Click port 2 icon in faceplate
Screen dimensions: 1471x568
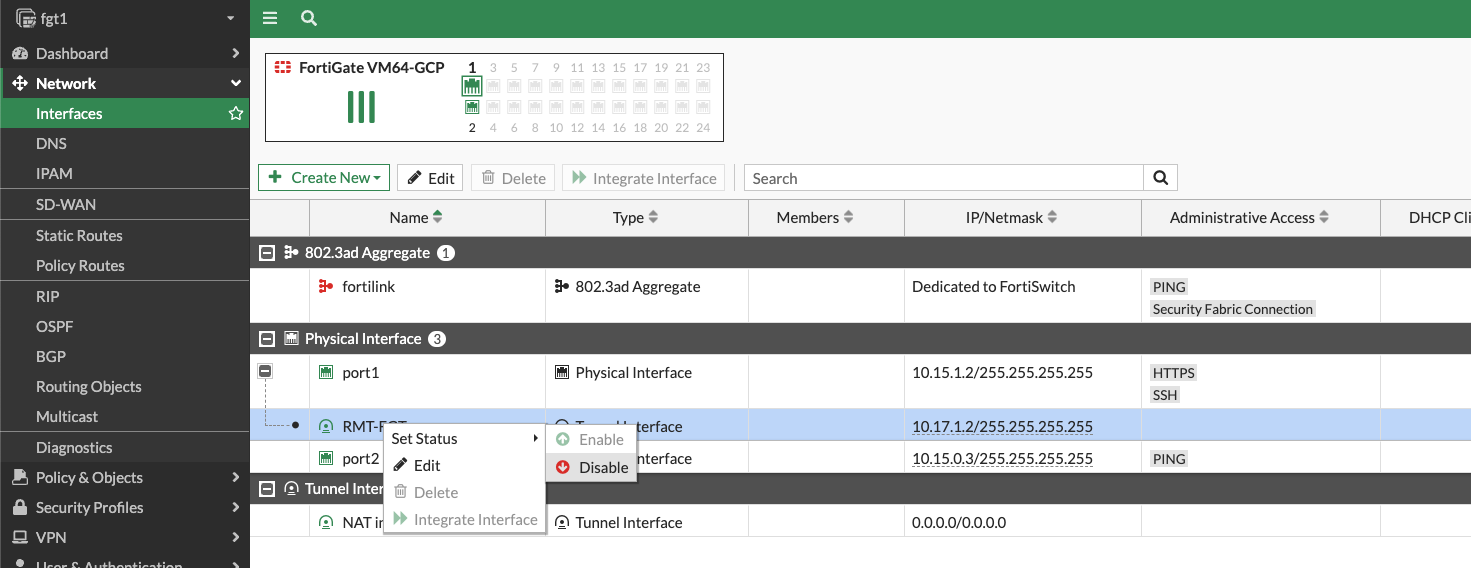[472, 107]
